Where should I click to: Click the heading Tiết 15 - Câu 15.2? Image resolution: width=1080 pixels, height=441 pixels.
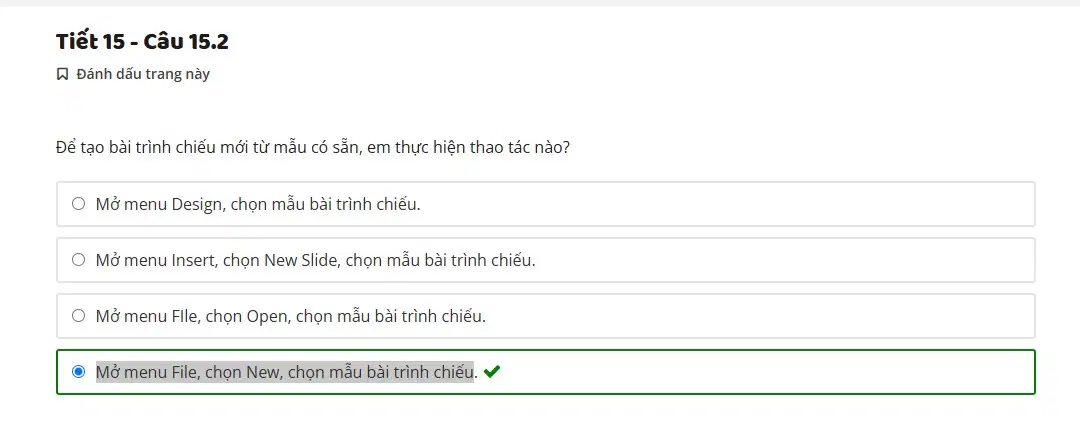142,42
